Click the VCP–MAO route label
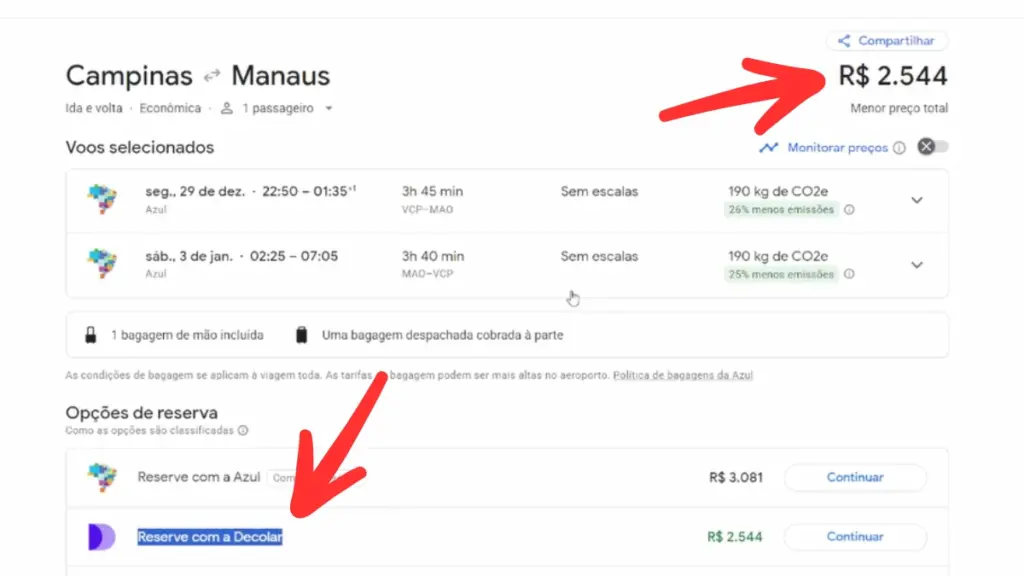 [x=427, y=210]
